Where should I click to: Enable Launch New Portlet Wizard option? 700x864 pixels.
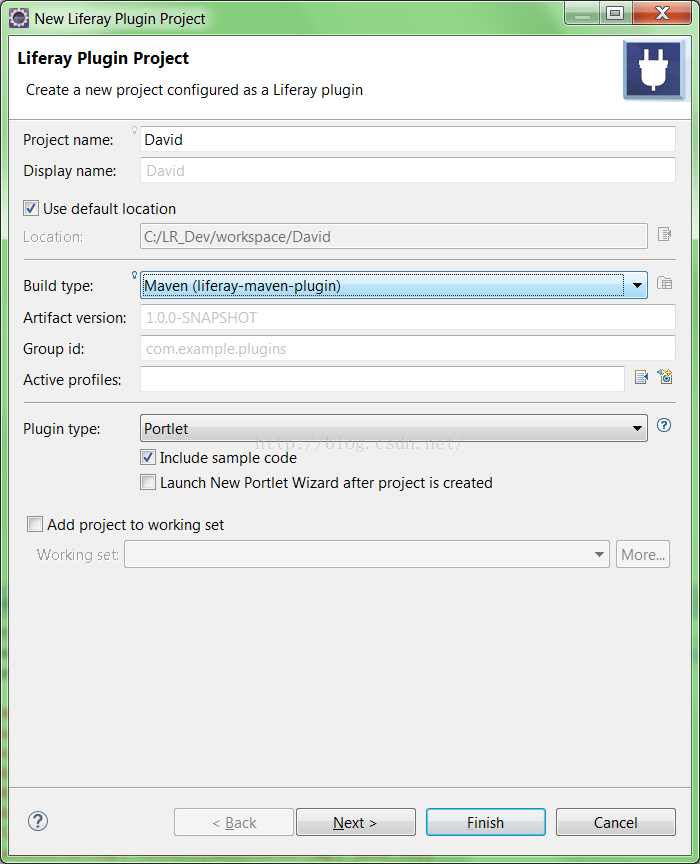point(148,482)
